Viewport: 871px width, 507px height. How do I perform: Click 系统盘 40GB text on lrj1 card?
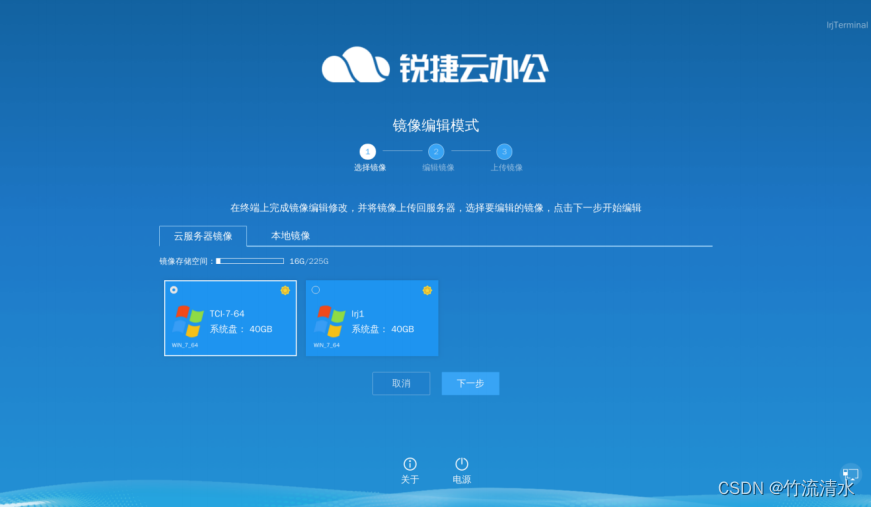pos(383,329)
